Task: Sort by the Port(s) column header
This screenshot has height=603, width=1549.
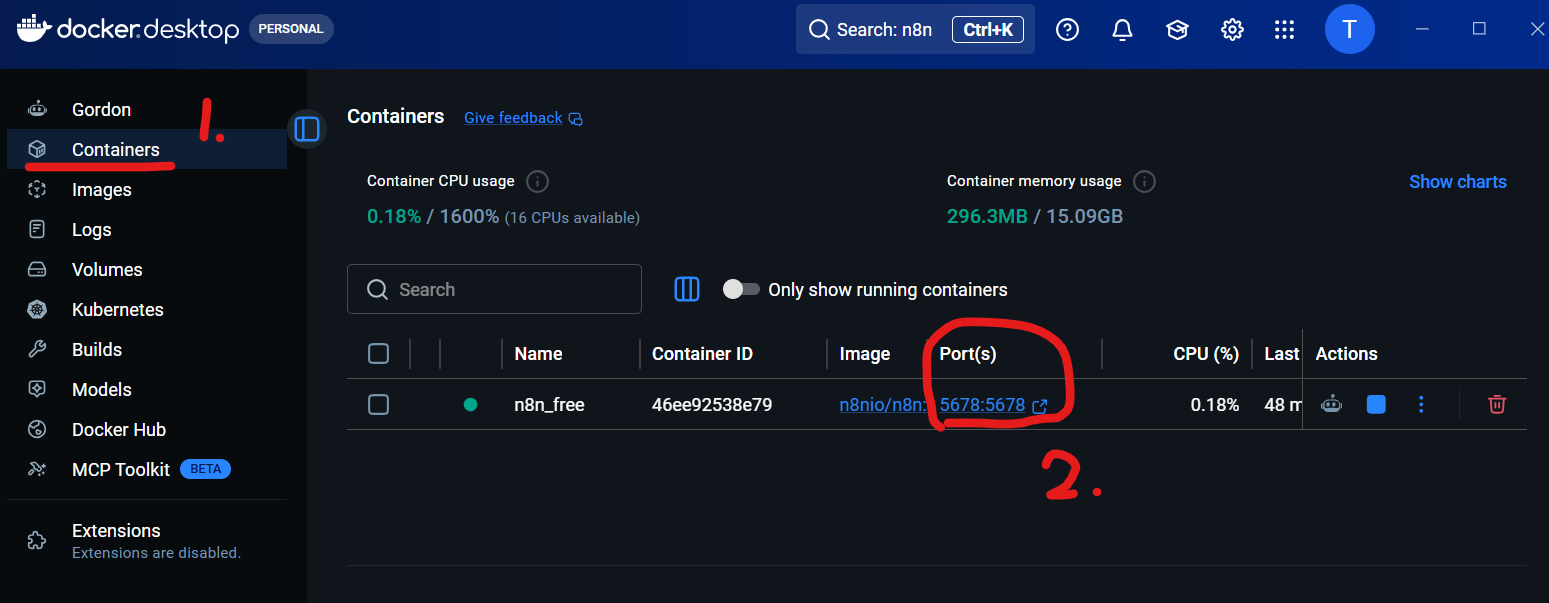Action: [968, 354]
